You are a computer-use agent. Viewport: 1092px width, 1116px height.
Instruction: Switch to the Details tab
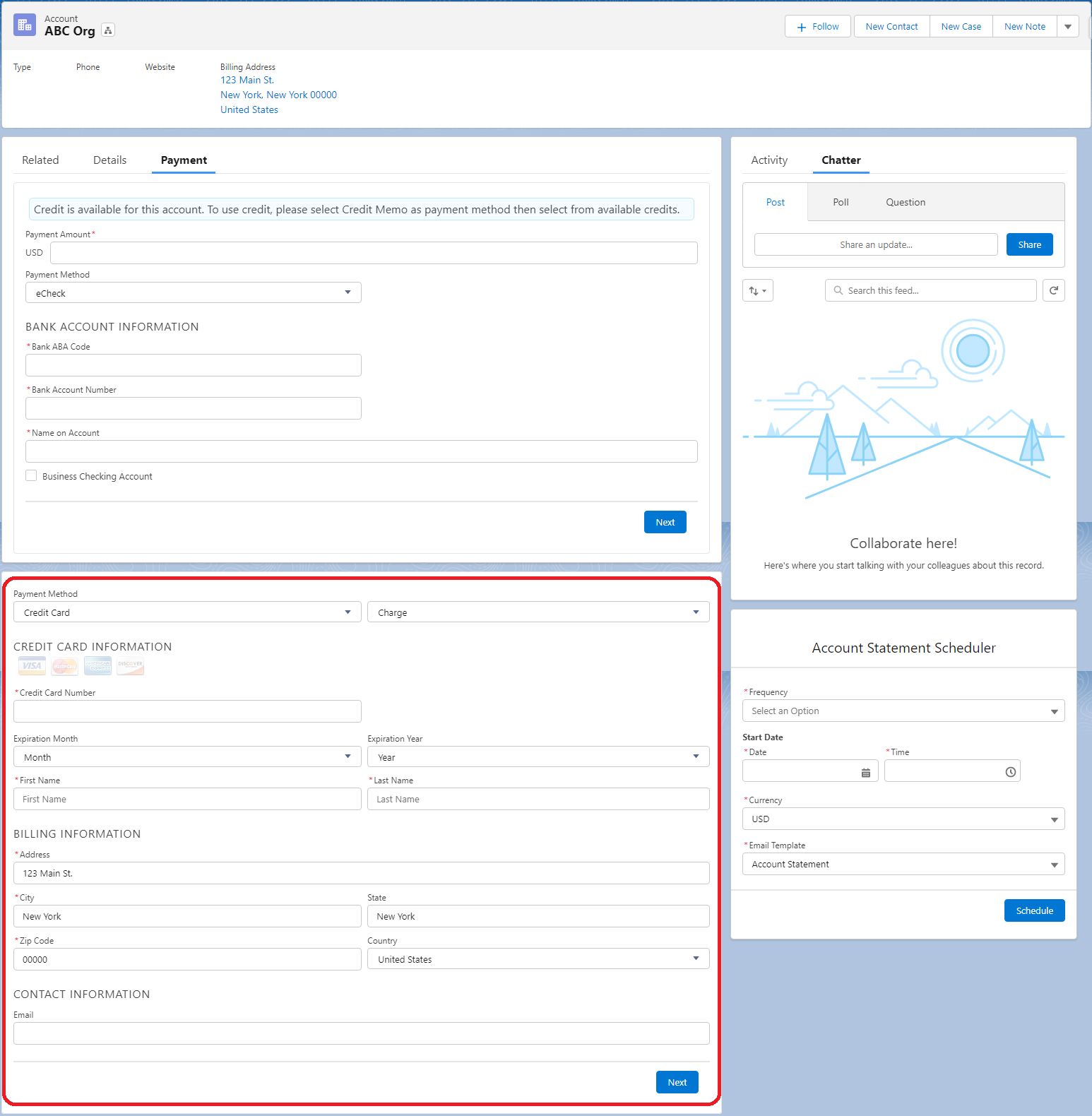109,160
